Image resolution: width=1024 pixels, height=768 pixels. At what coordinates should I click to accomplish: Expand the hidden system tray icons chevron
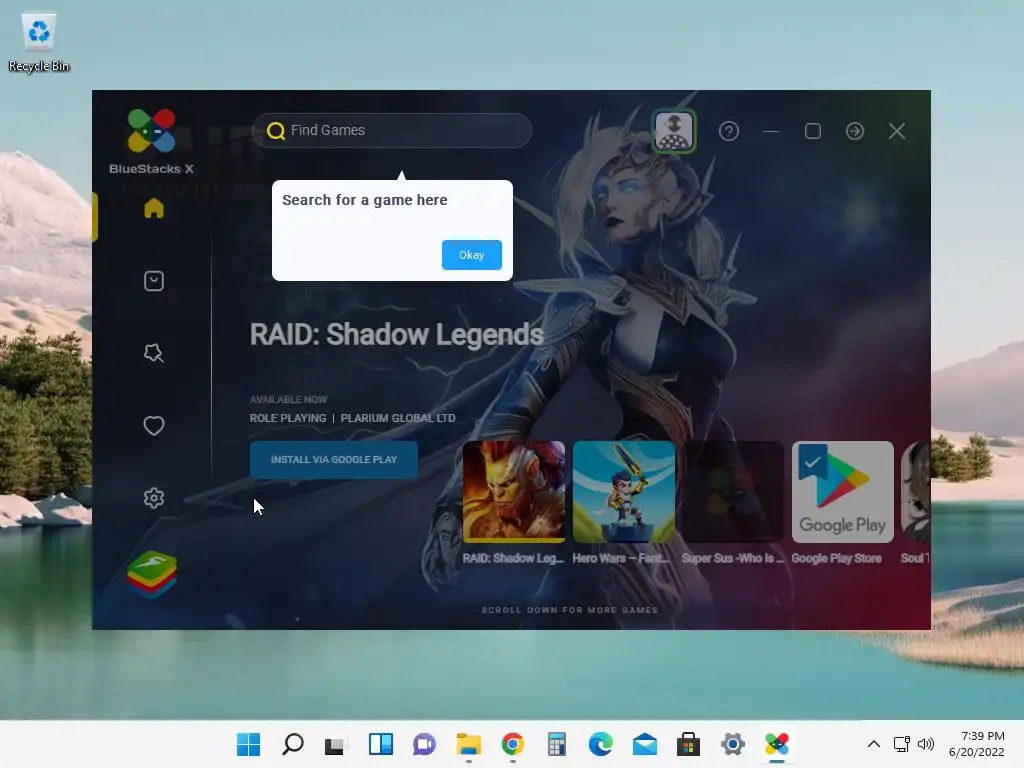point(874,744)
